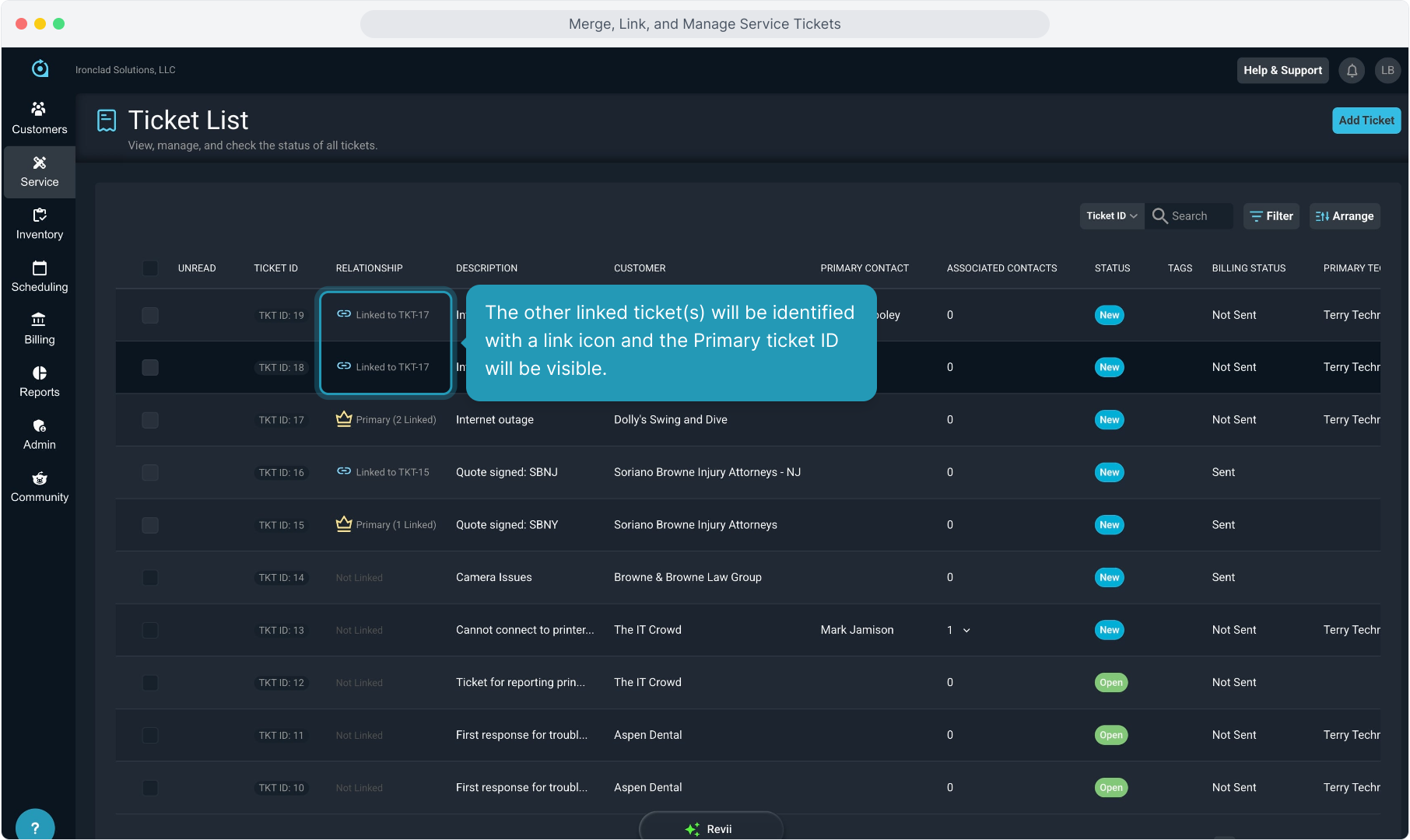Click the Help & Support button

(x=1282, y=71)
